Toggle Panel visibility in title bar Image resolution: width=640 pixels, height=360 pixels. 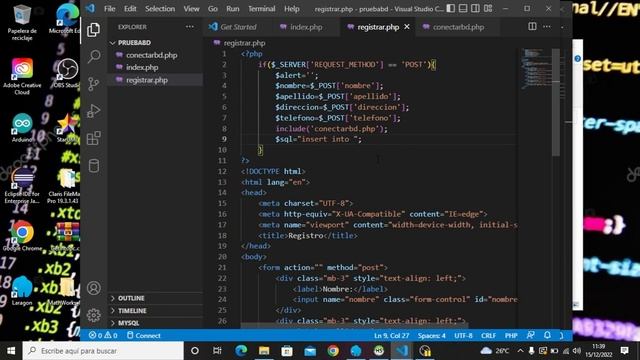[463, 8]
